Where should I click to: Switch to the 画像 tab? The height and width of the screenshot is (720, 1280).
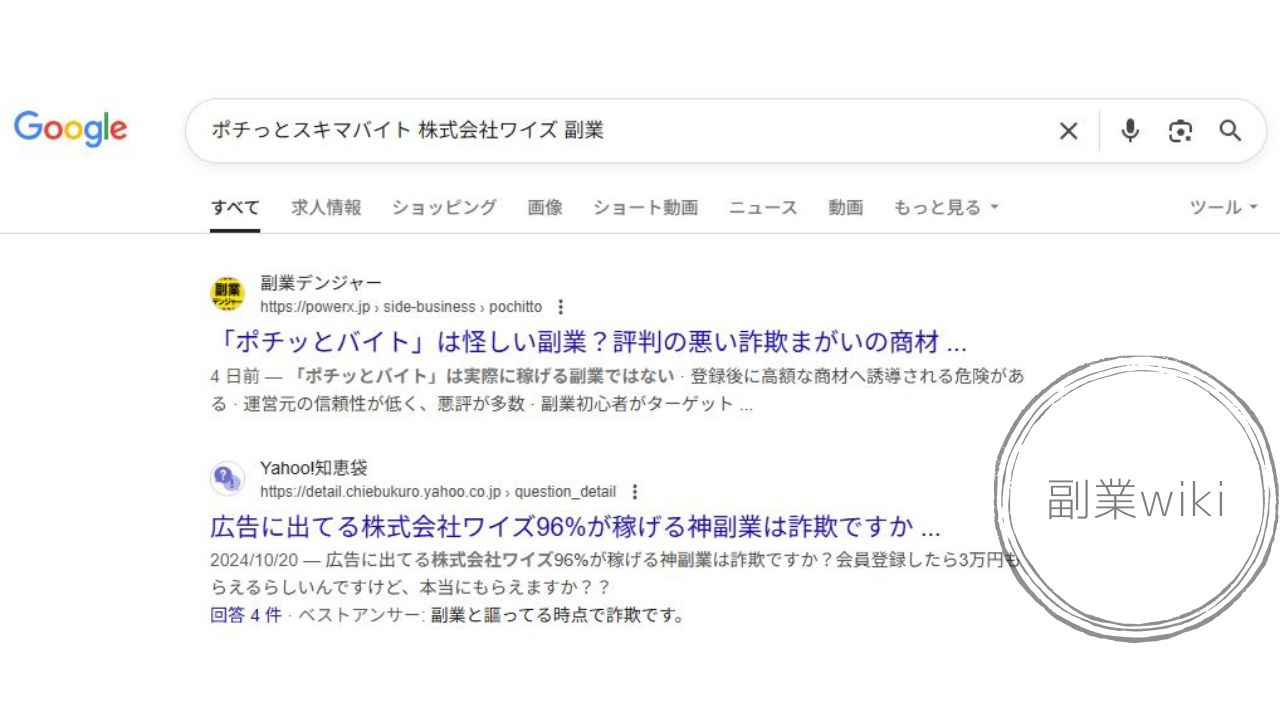[545, 208]
